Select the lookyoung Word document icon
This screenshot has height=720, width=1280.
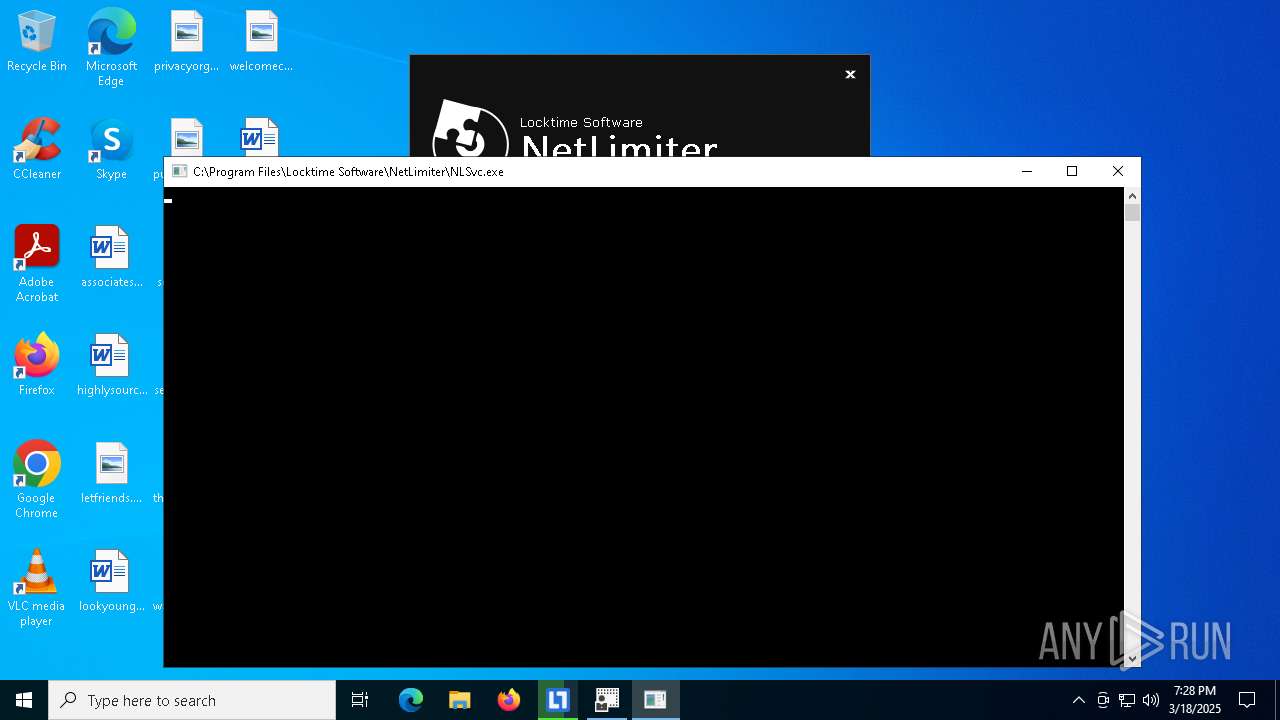[x=111, y=582]
